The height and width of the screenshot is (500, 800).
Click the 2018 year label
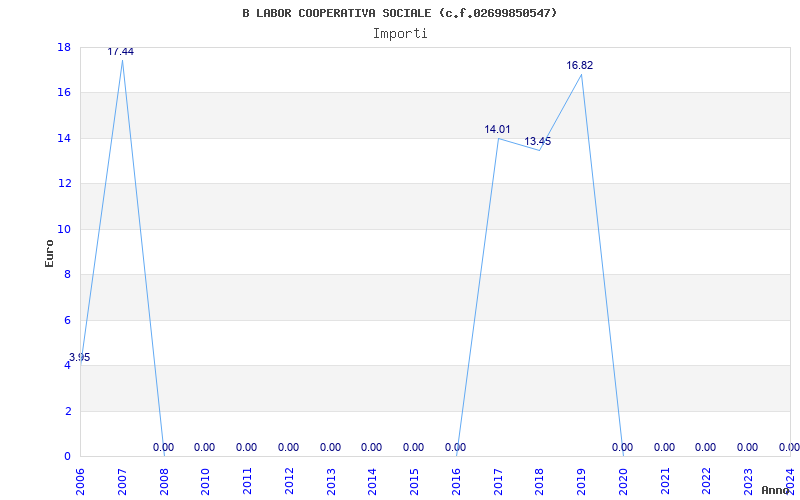[540, 482]
